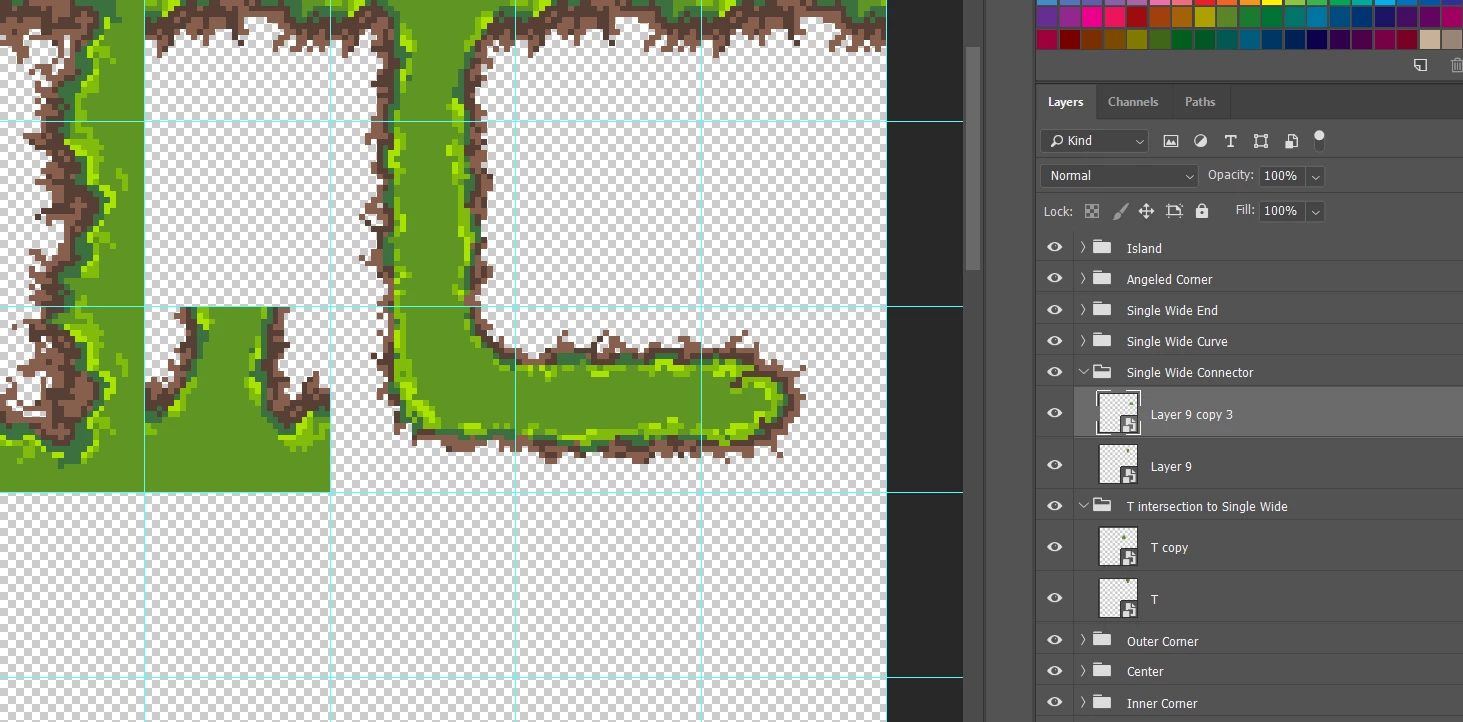
Task: Click the Fill percentage input field
Action: coord(1283,211)
